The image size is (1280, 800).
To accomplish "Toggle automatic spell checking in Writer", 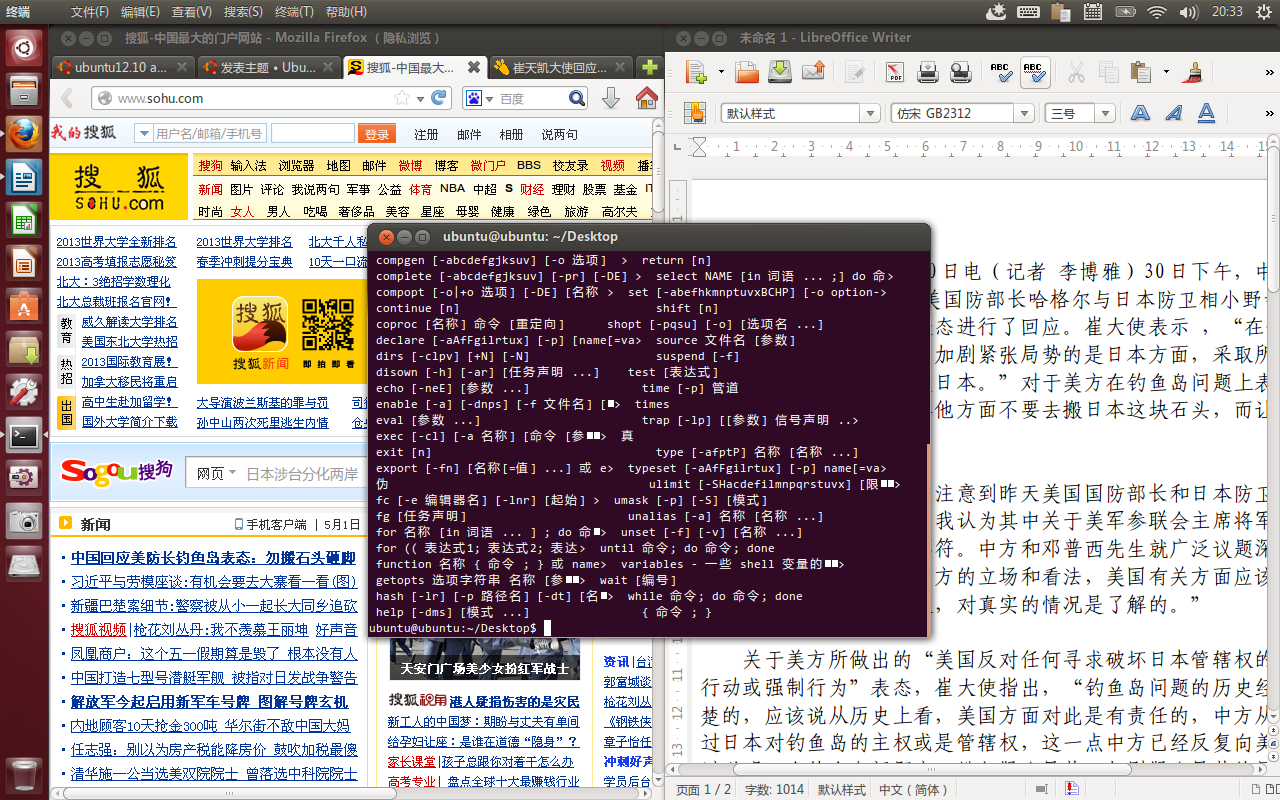I will pos(1034,72).
